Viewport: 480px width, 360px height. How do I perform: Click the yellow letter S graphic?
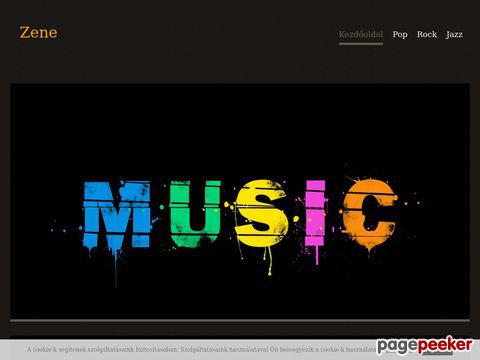tap(261, 213)
